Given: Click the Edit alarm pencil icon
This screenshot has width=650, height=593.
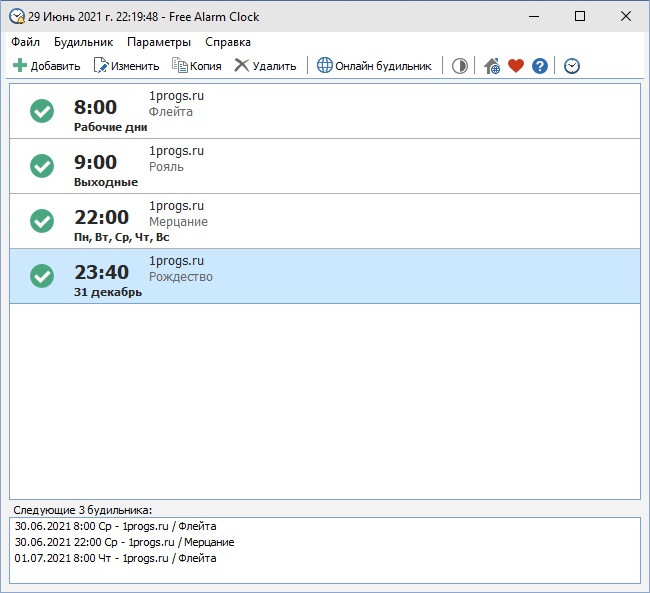Looking at the screenshot, I should (x=101, y=66).
